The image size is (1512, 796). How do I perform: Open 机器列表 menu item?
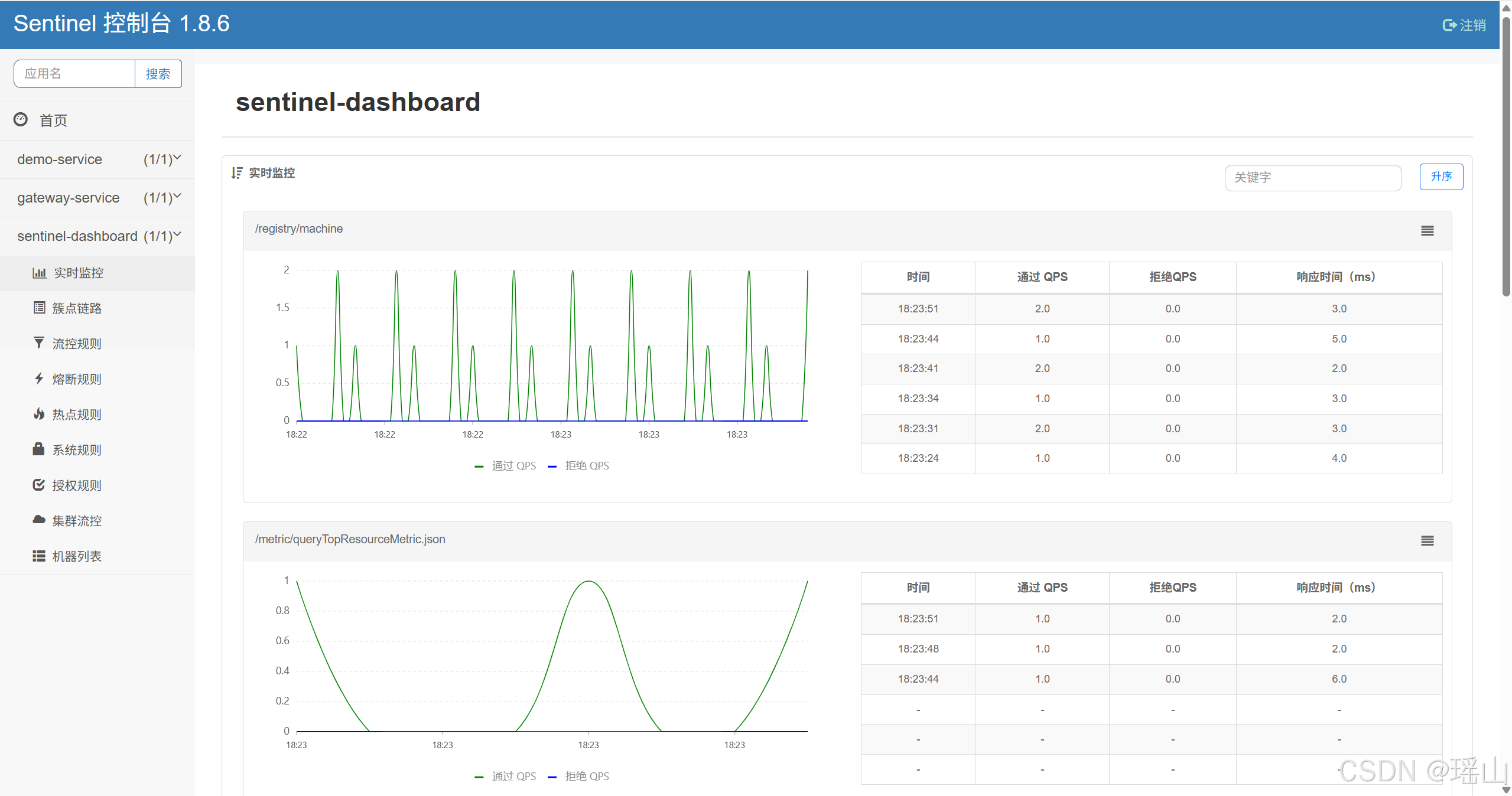(x=77, y=556)
